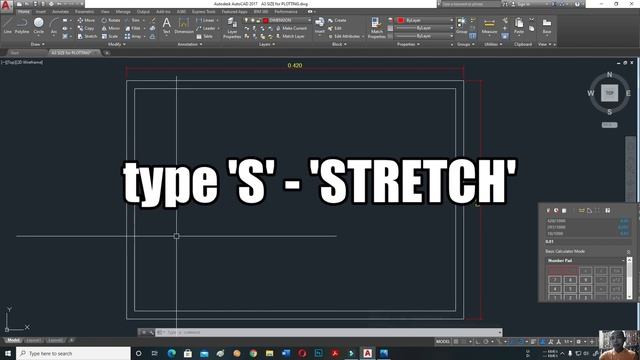Click Make Current layer button
Viewport: 640px width, 360px height.
click(291, 28)
